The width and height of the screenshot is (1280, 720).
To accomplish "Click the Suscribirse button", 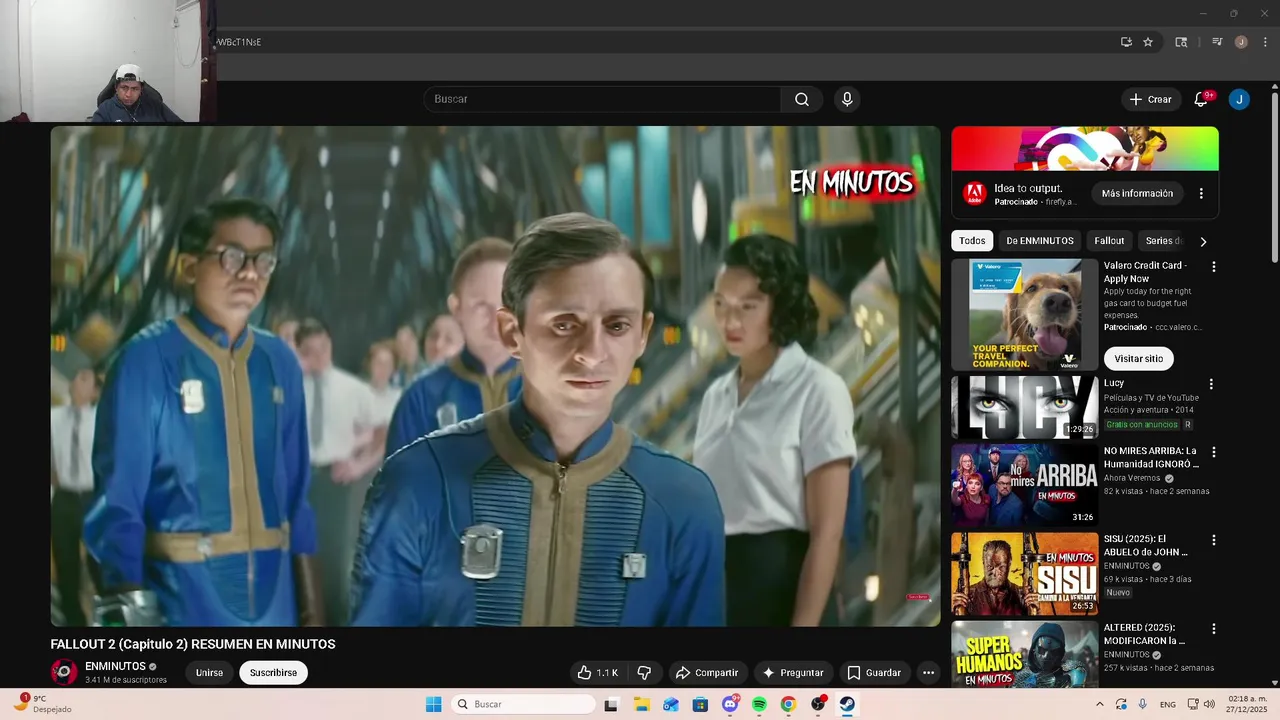I will 273,673.
